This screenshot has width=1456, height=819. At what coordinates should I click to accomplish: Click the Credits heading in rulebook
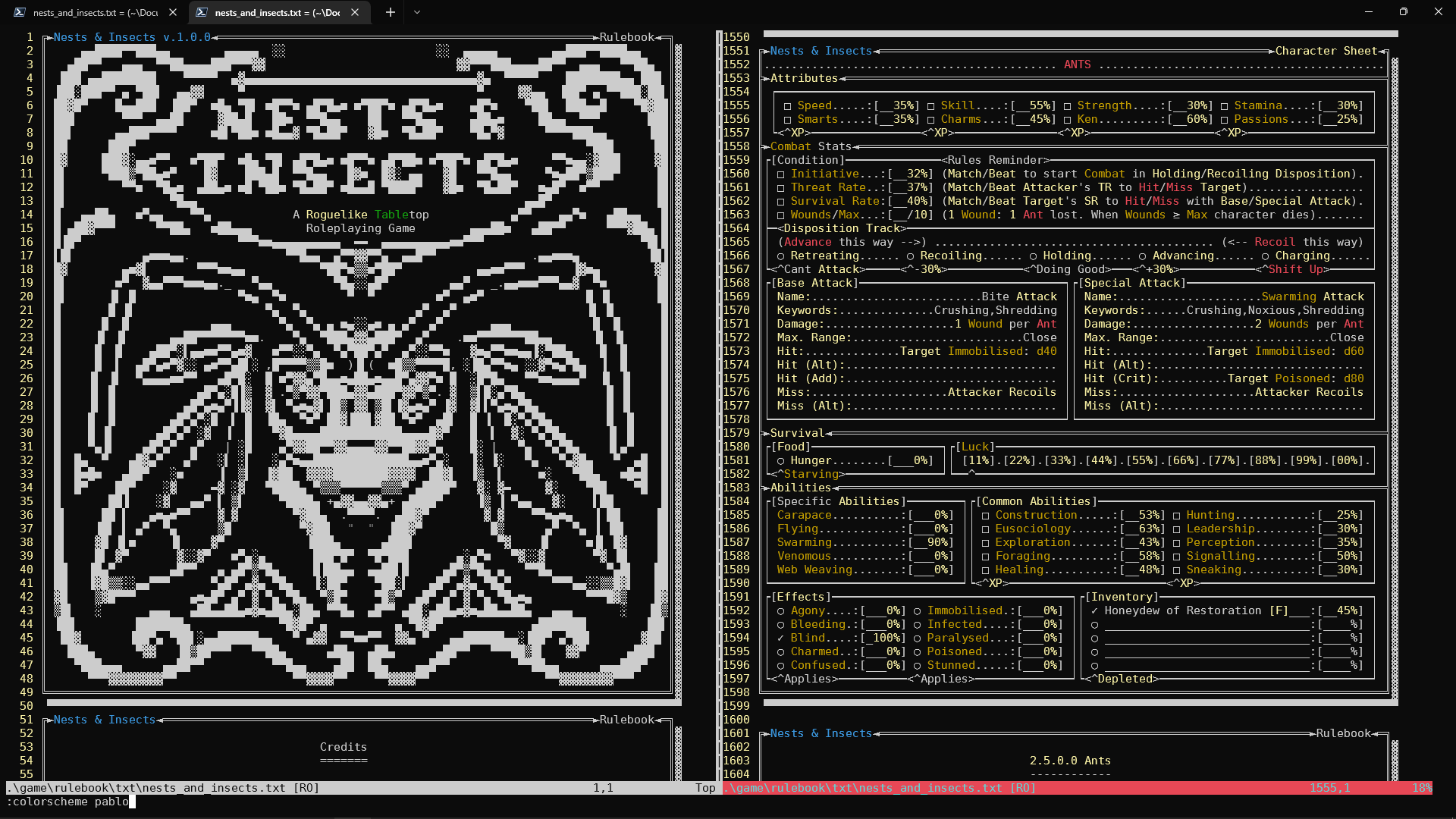(x=343, y=748)
